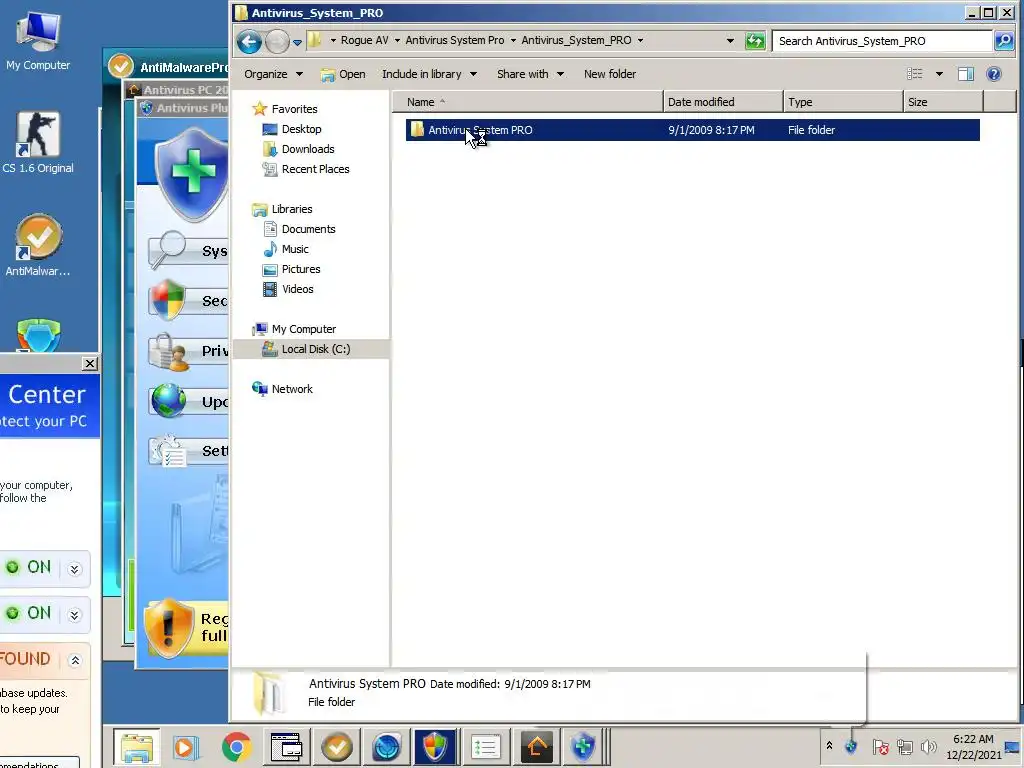The height and width of the screenshot is (768, 1024).
Task: Open the Organize menu
Action: tap(274, 74)
